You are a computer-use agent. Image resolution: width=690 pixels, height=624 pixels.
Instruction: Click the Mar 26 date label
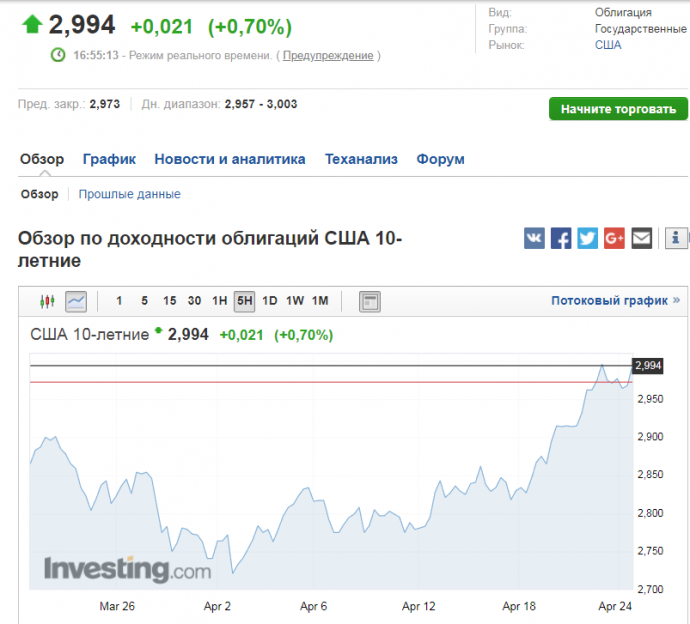coord(117,606)
